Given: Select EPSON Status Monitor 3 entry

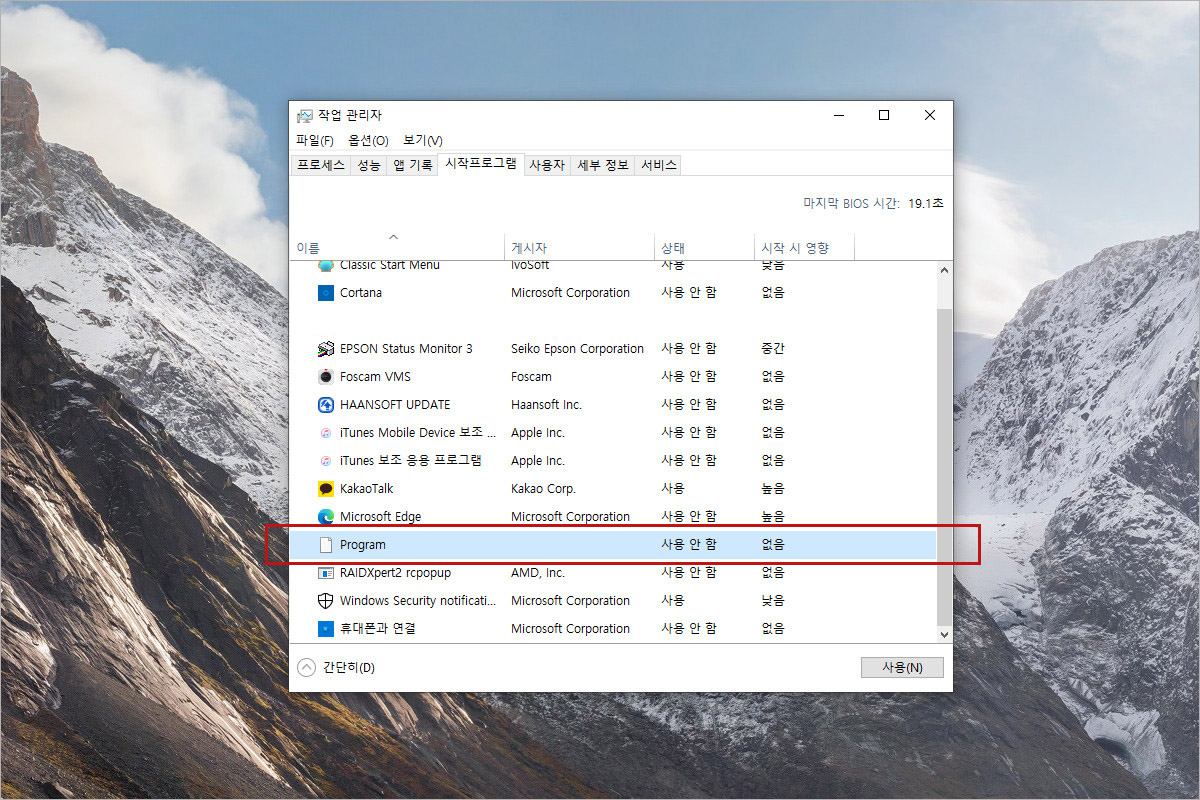Looking at the screenshot, I should [x=406, y=349].
